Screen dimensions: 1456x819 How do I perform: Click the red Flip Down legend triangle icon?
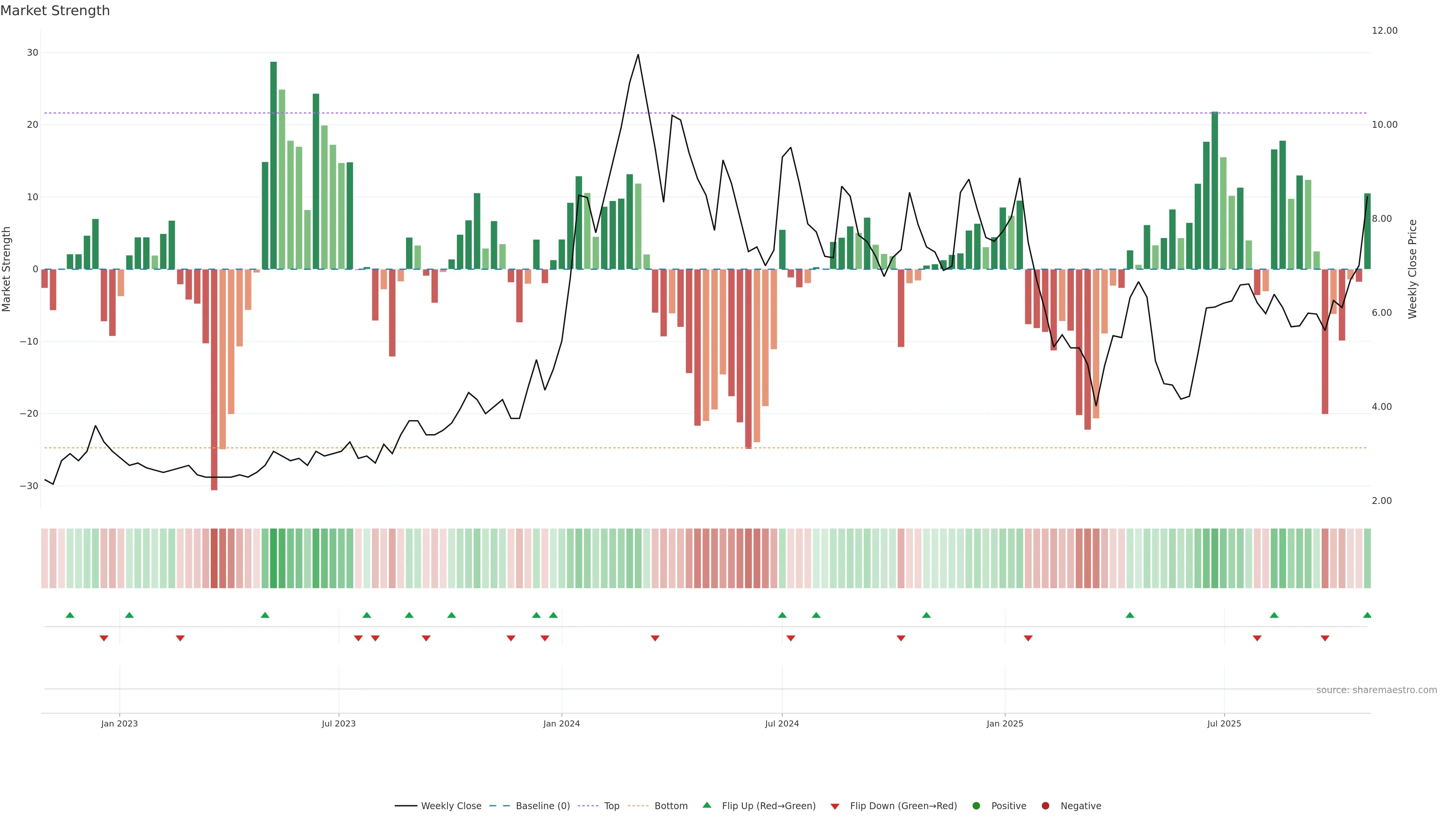click(835, 806)
